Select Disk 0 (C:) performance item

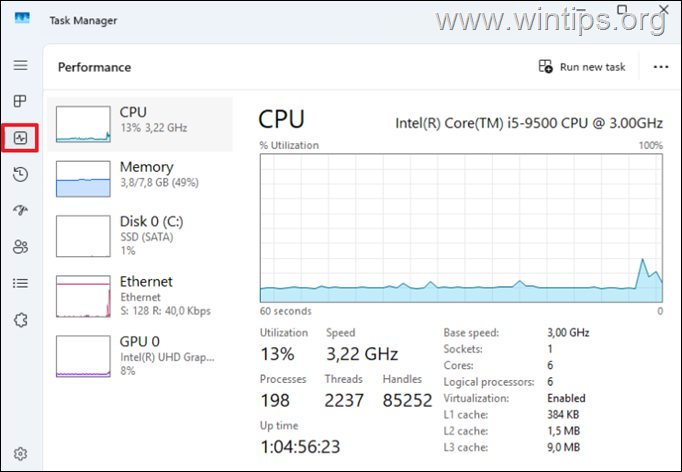click(140, 236)
